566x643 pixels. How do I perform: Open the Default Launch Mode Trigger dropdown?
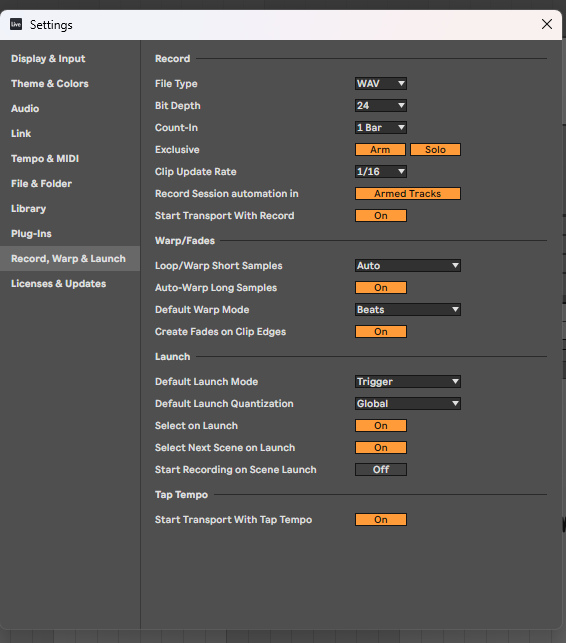click(408, 382)
